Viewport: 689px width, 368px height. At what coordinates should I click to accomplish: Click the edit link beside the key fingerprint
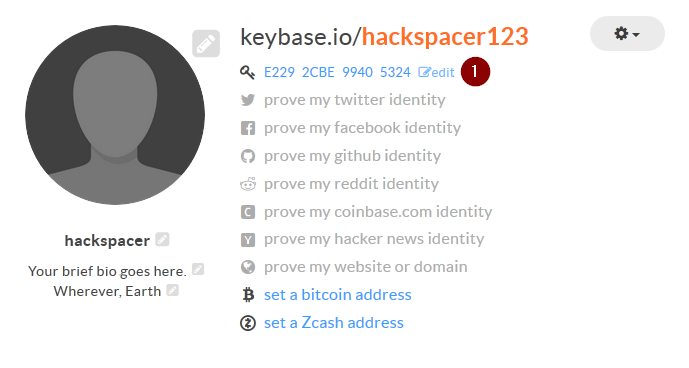click(436, 73)
